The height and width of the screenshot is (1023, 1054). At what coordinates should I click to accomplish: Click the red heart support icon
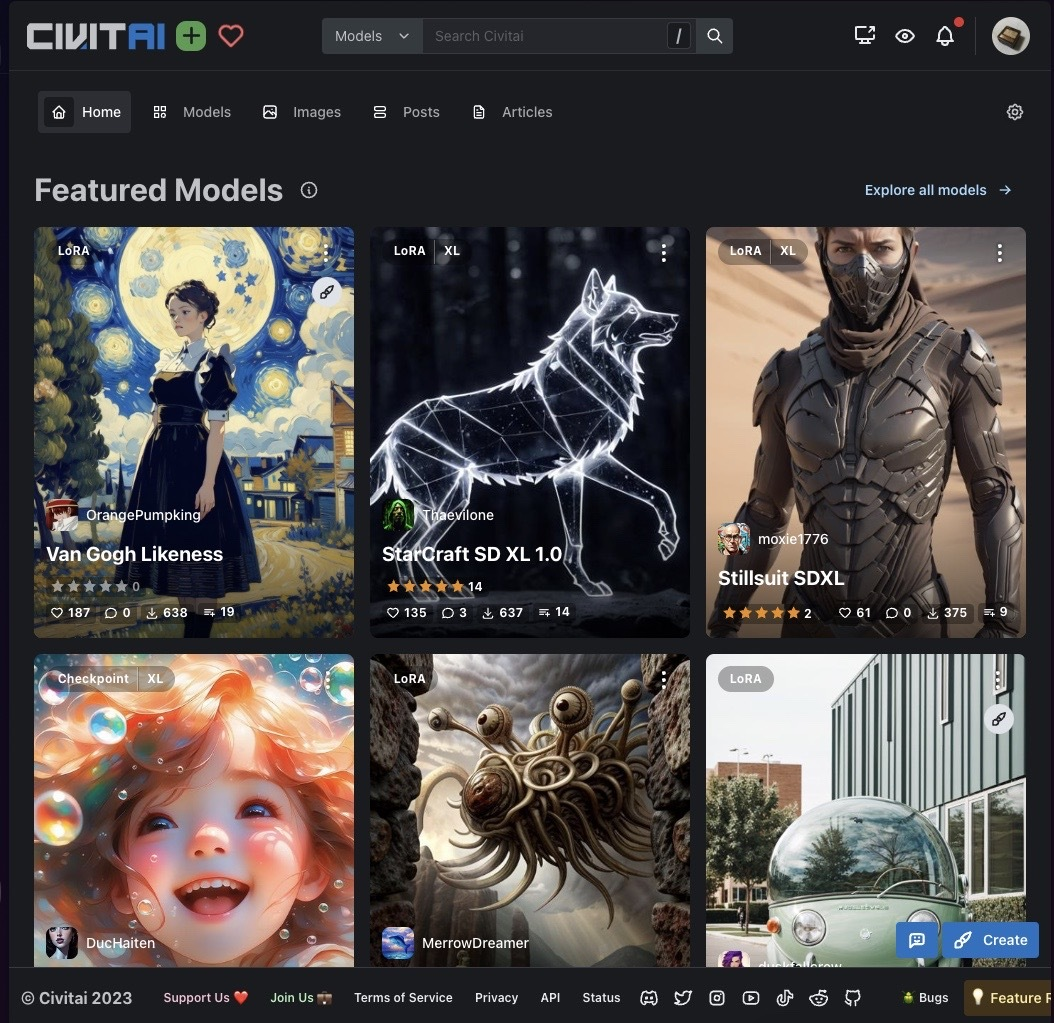coord(231,36)
